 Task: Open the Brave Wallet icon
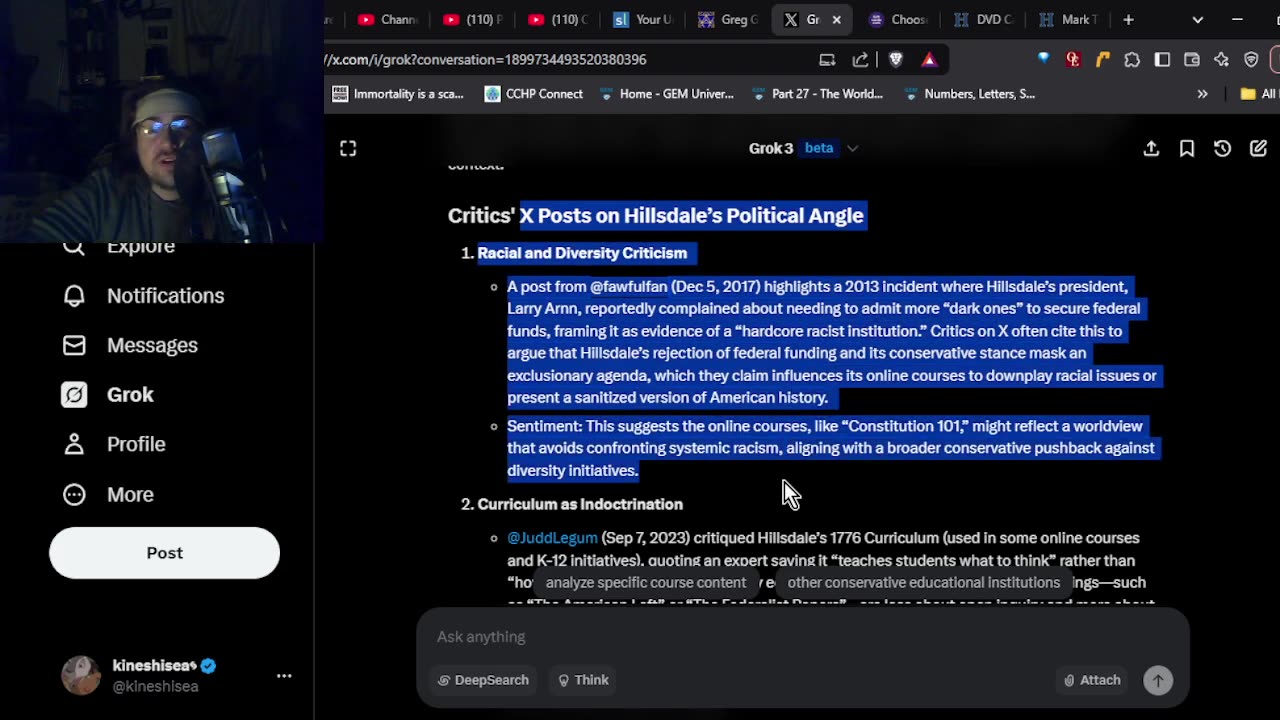click(x=1192, y=60)
